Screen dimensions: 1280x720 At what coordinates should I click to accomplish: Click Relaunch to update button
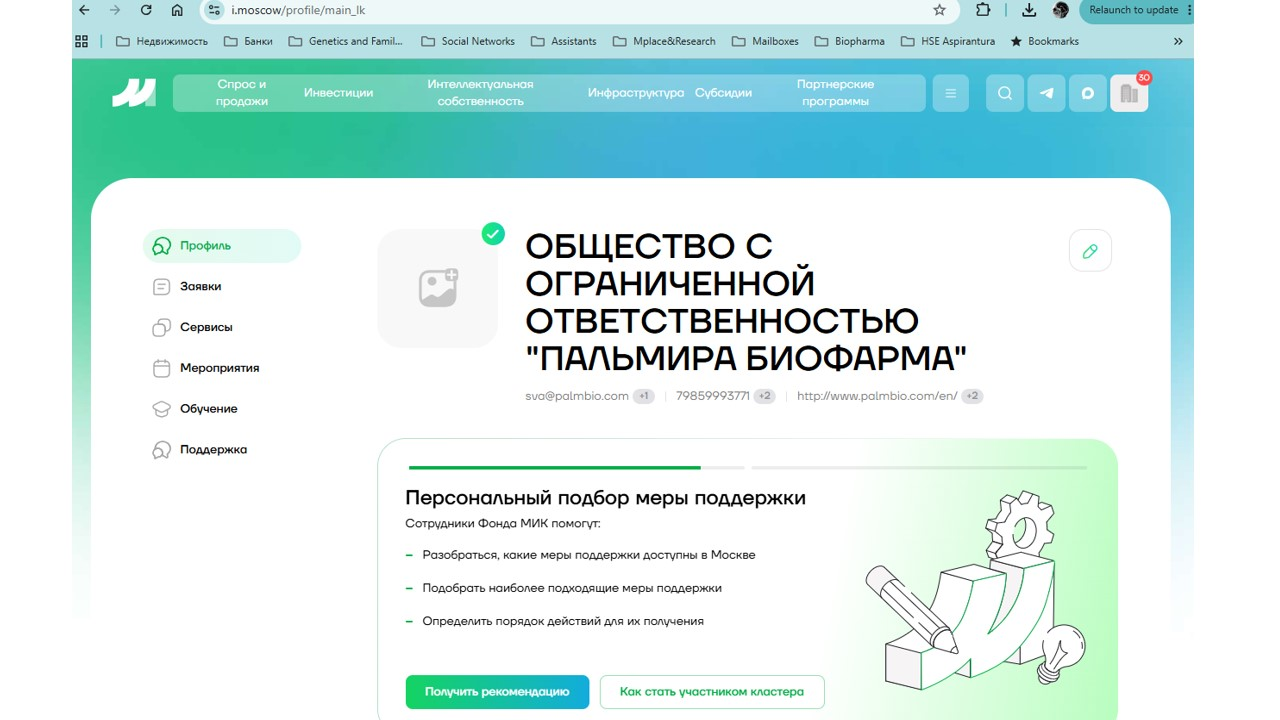(1136, 10)
